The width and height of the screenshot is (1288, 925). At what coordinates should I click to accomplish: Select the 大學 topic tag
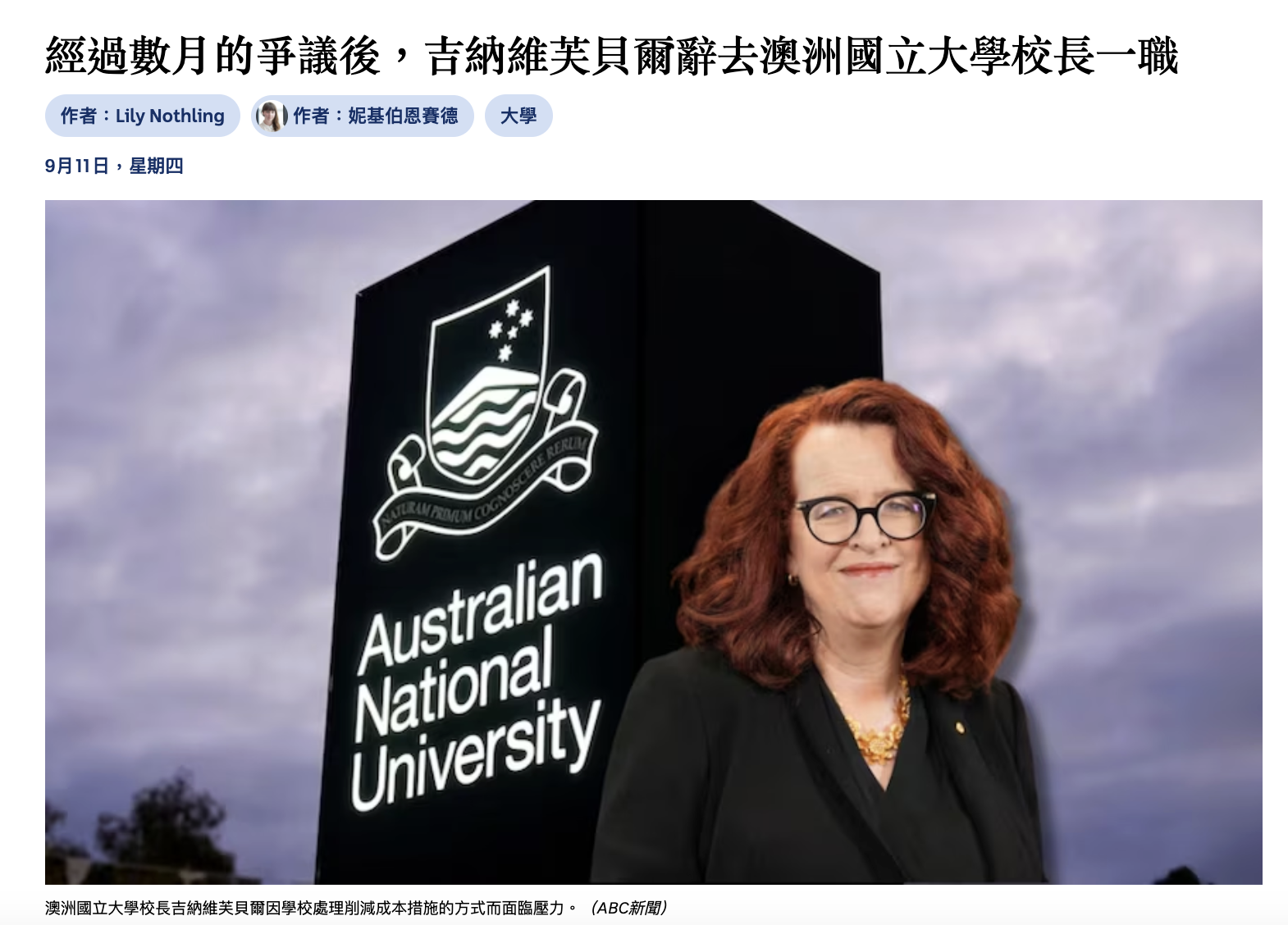(518, 116)
